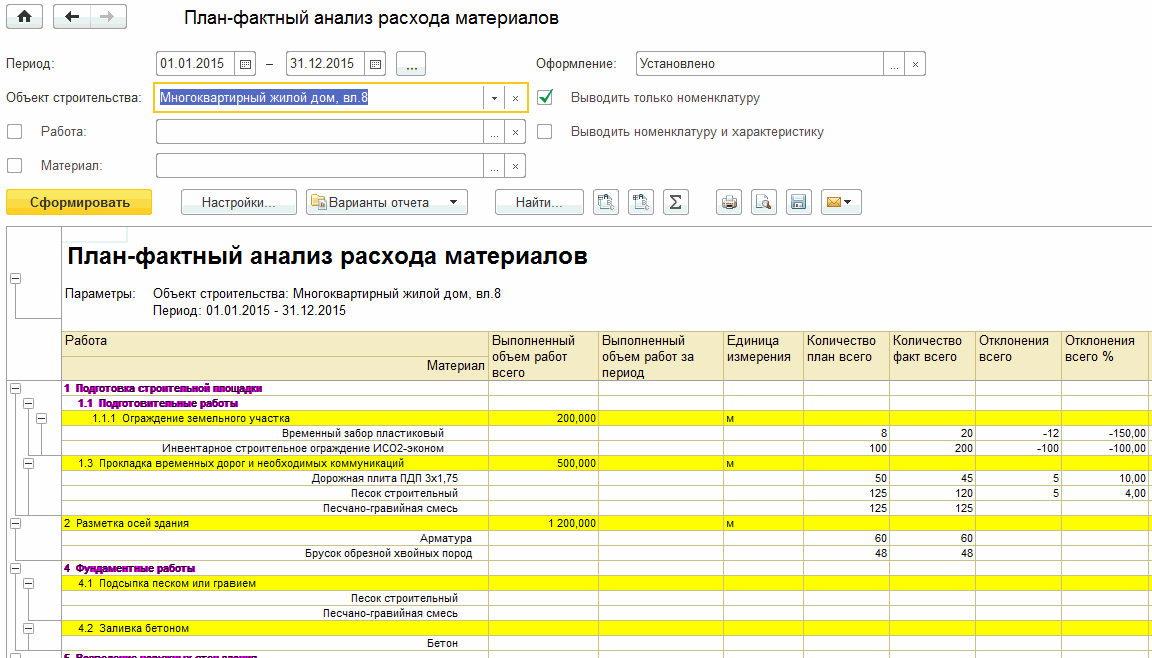Click the Работа input field
Screen dimensions: 1152x658
pyautogui.click(x=320, y=132)
